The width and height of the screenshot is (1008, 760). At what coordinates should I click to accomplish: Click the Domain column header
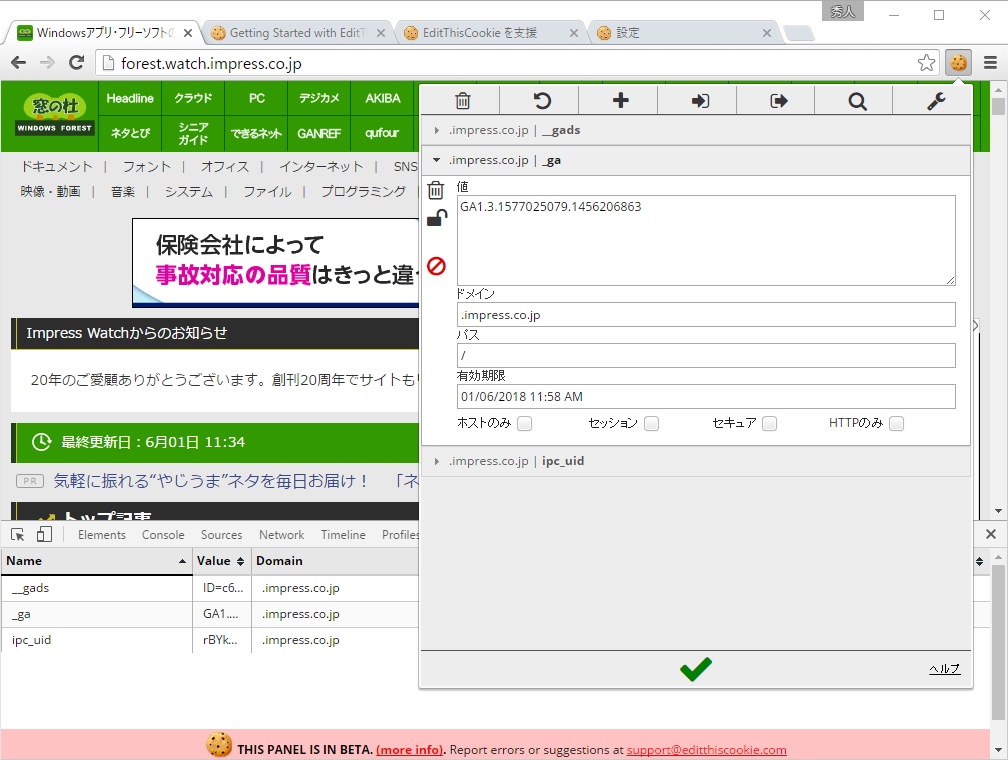point(279,561)
